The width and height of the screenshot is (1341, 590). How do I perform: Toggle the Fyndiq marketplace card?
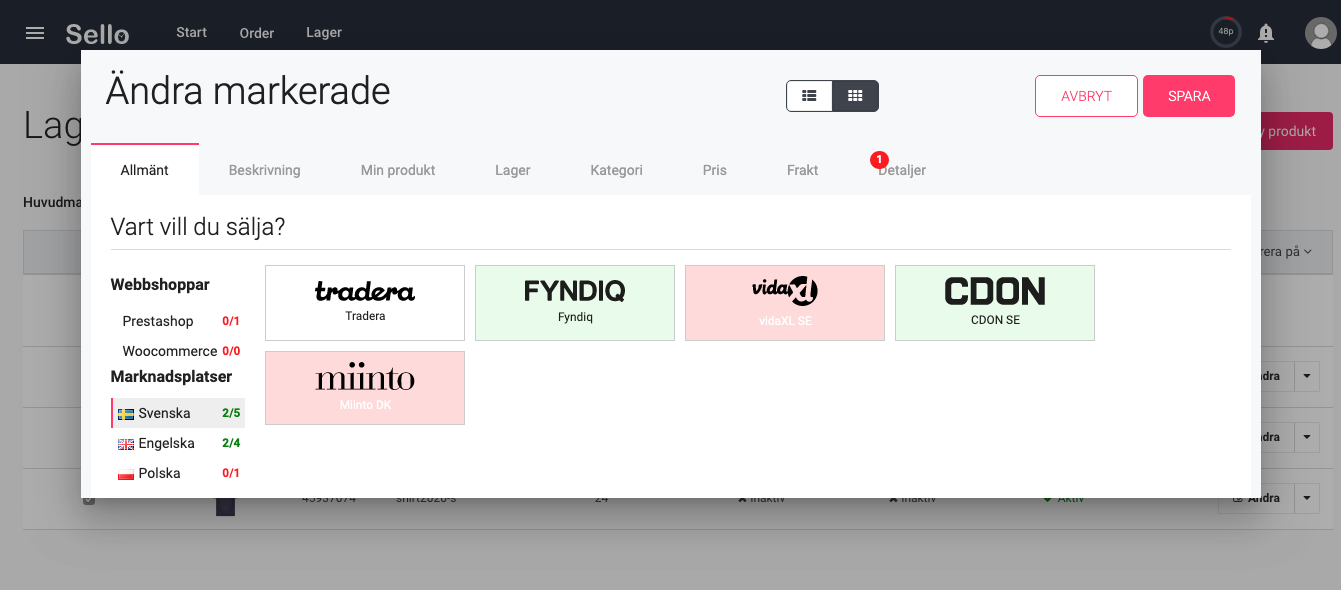pos(575,303)
